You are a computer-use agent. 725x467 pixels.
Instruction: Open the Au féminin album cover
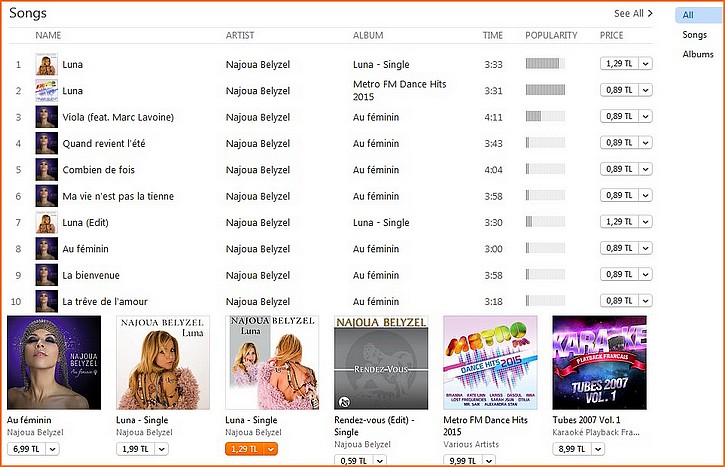point(54,363)
